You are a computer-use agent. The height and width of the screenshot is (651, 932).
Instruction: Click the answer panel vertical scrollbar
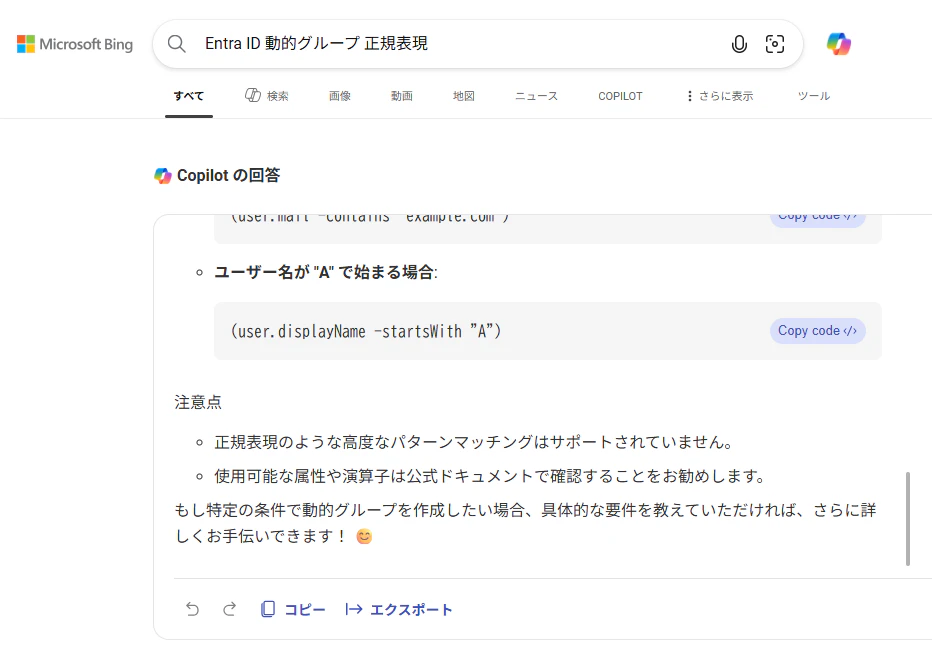908,518
